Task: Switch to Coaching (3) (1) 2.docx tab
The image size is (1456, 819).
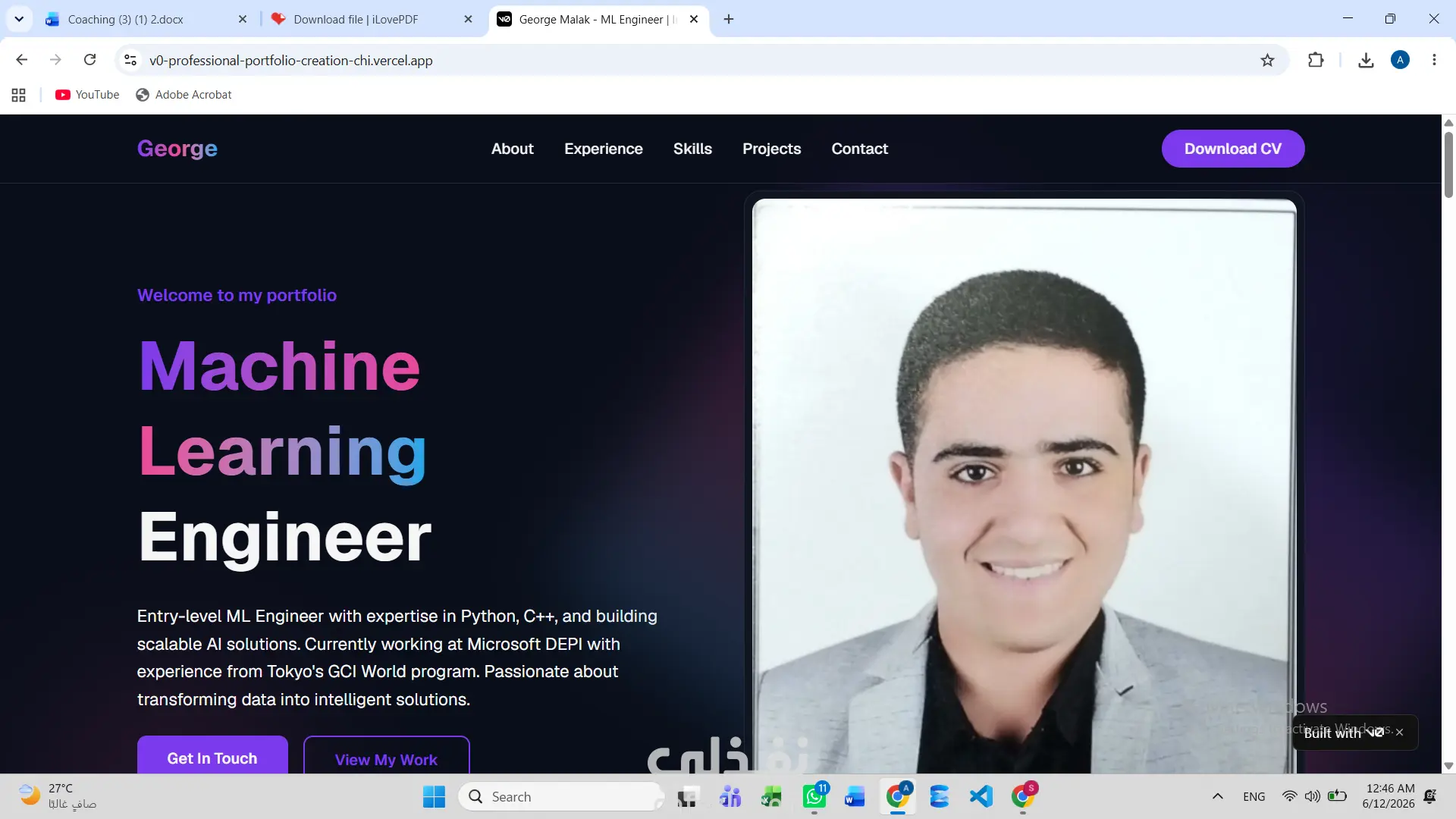Action: coord(144,19)
